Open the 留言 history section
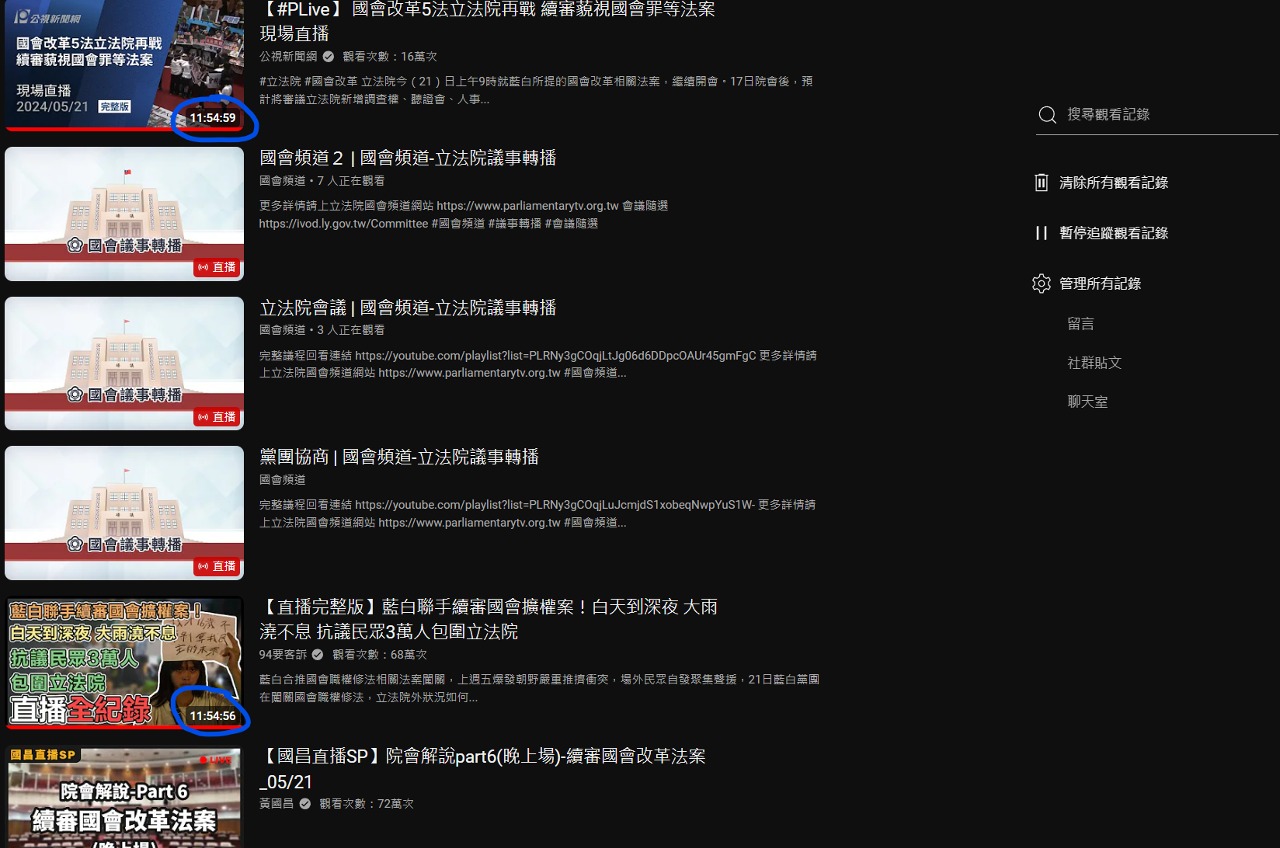The width and height of the screenshot is (1280, 848). pyautogui.click(x=1081, y=324)
